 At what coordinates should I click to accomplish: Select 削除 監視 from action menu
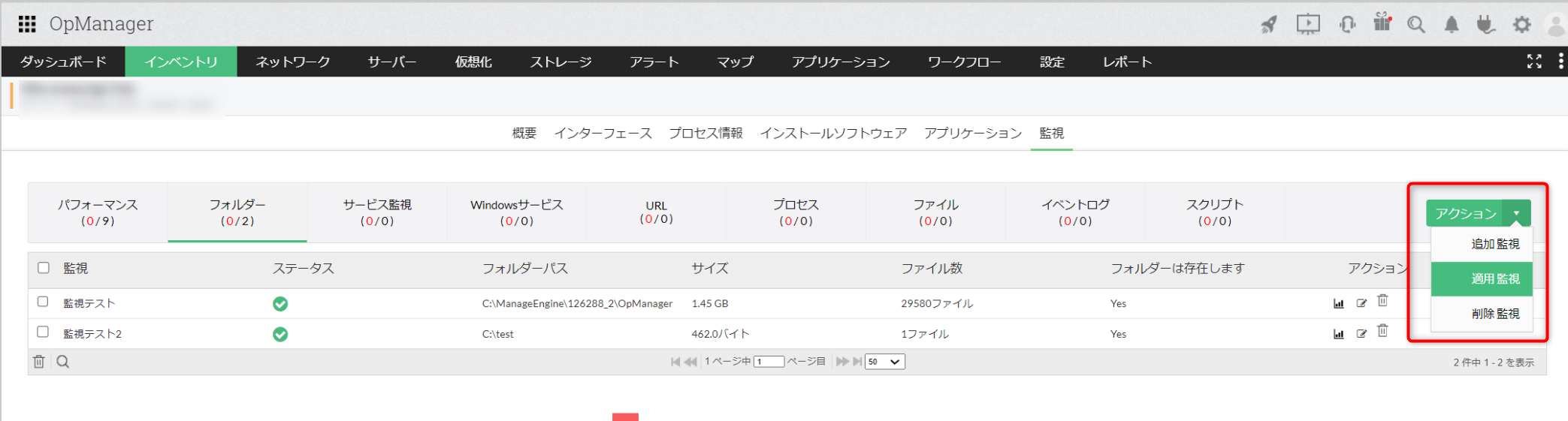pos(1482,314)
